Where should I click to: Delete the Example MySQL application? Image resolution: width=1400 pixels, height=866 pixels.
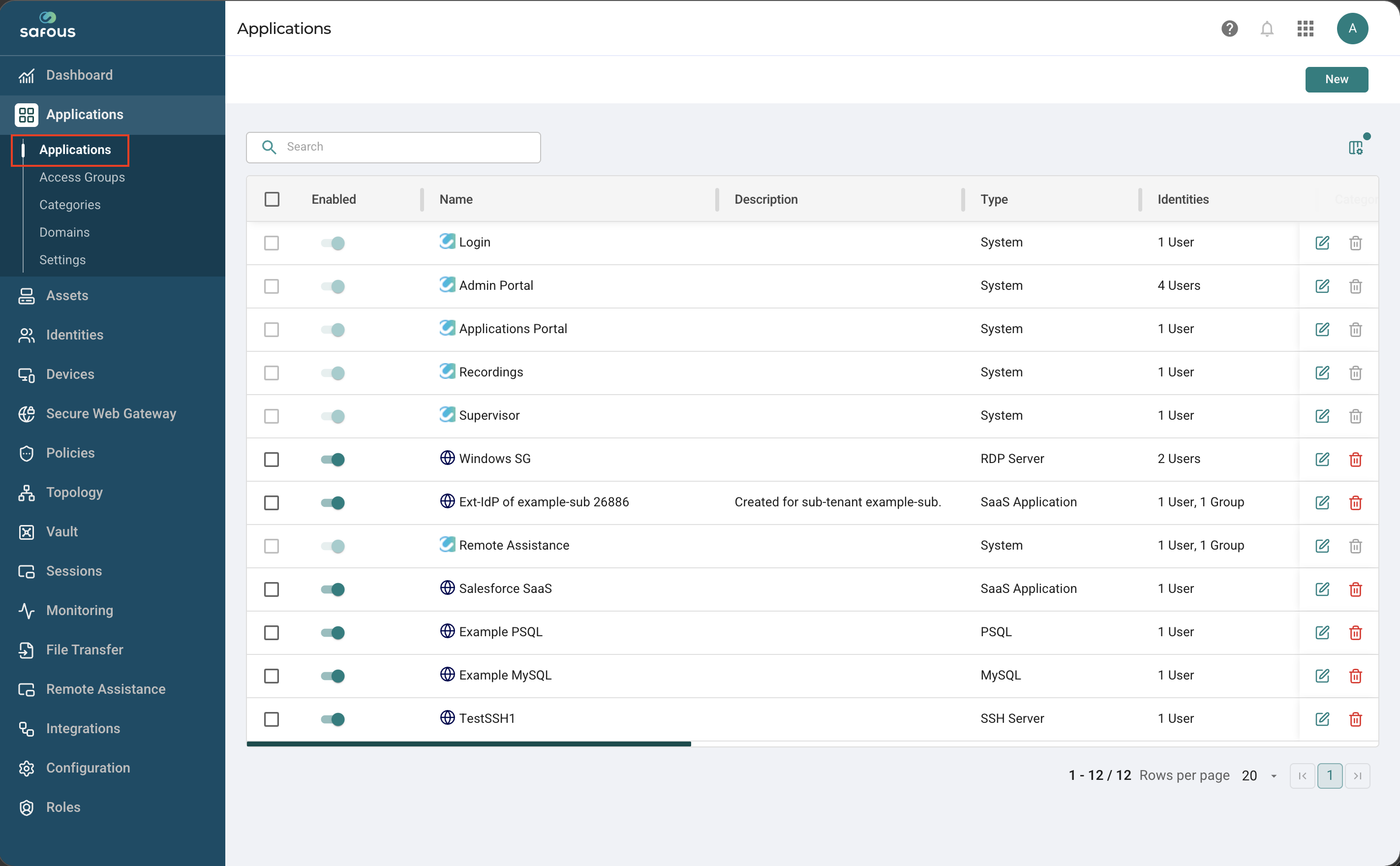(x=1355, y=676)
